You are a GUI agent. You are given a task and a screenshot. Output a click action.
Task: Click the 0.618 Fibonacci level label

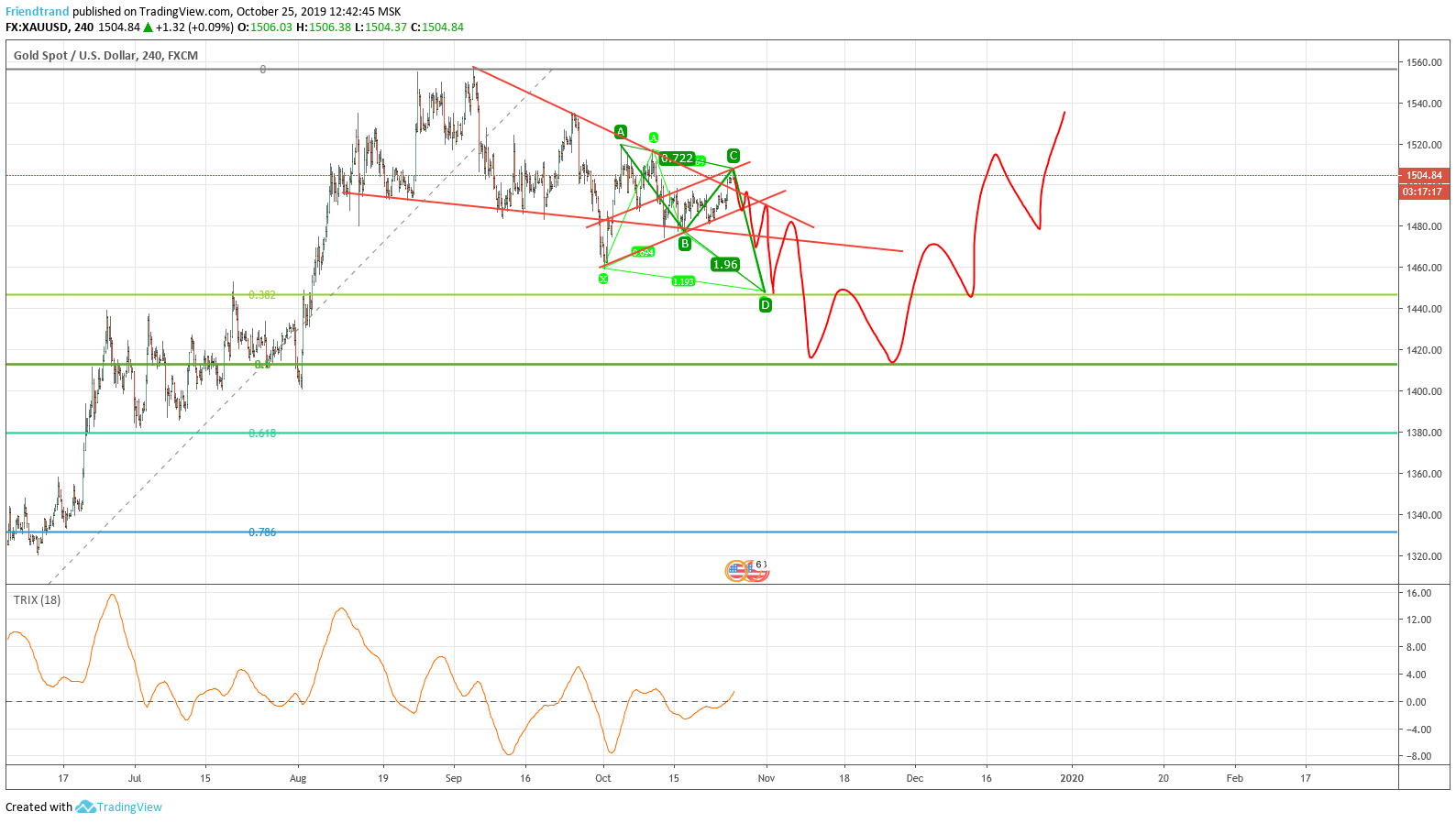tap(262, 433)
